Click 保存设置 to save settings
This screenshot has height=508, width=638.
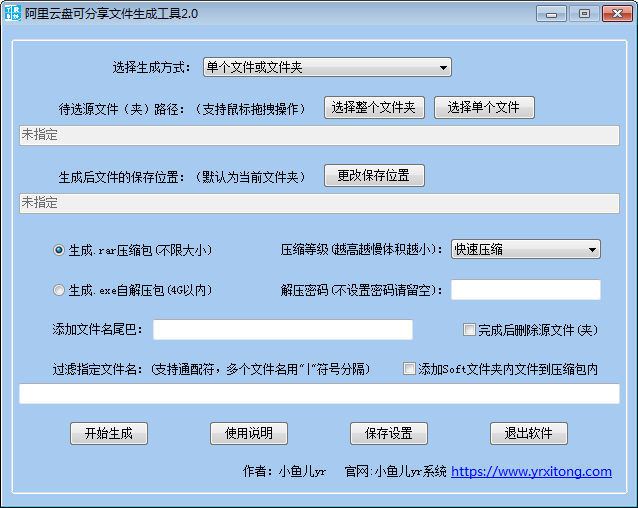pyautogui.click(x=389, y=433)
